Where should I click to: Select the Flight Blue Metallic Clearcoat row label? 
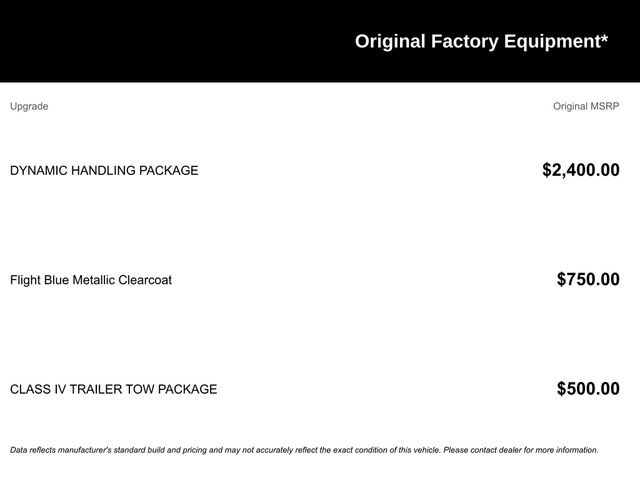(x=91, y=280)
